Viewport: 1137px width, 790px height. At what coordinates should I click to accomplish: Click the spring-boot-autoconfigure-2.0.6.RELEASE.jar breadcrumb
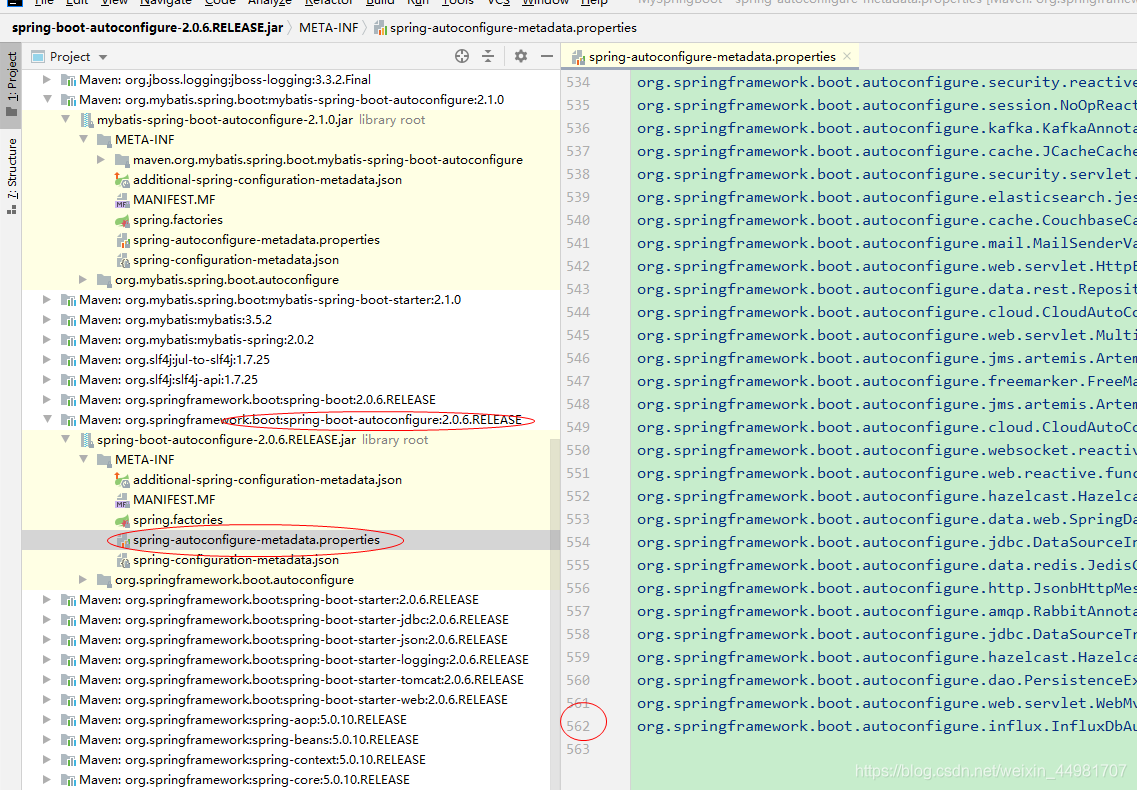[x=147, y=28]
